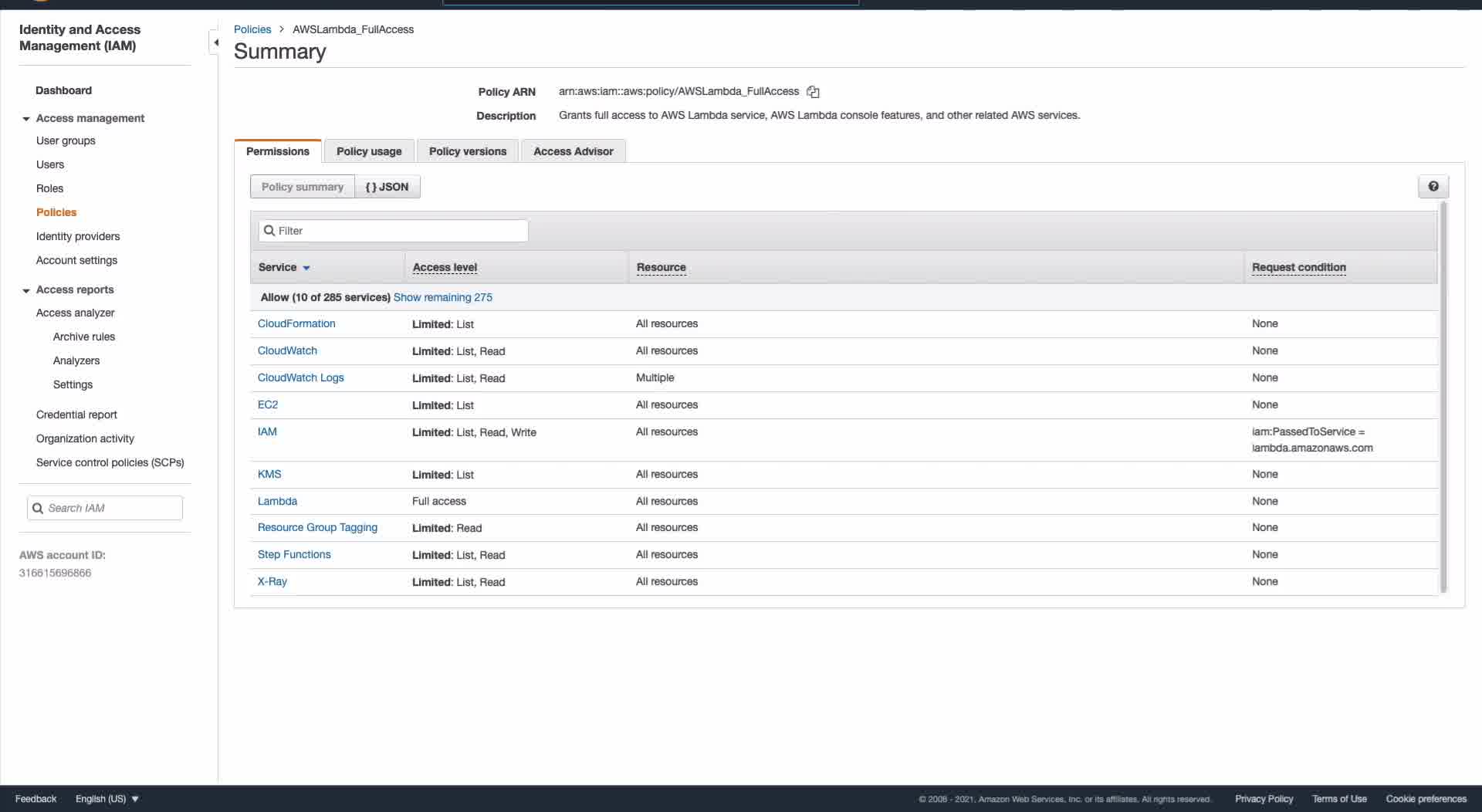Viewport: 1482px width, 812px height.
Task: Go to Dashboard in the sidebar
Action: [63, 90]
